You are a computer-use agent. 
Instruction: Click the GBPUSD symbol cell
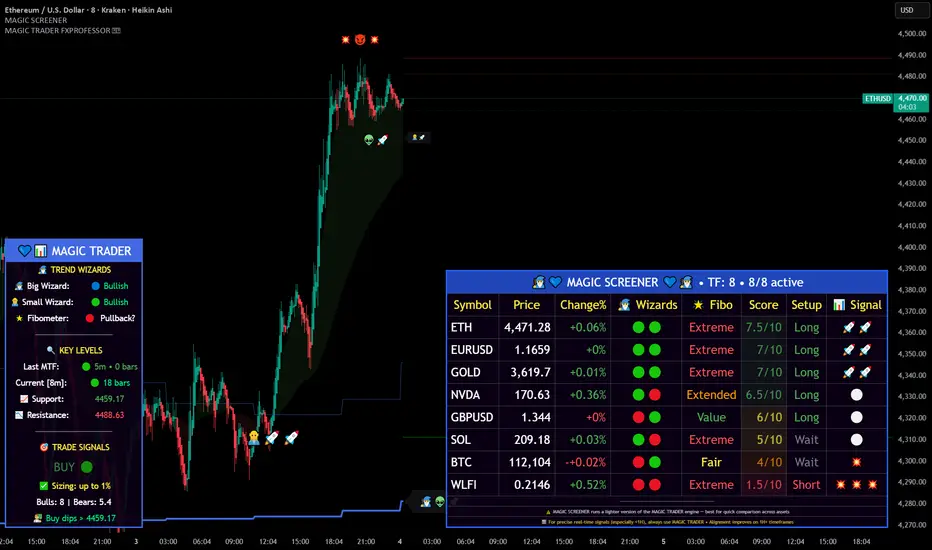click(x=472, y=417)
